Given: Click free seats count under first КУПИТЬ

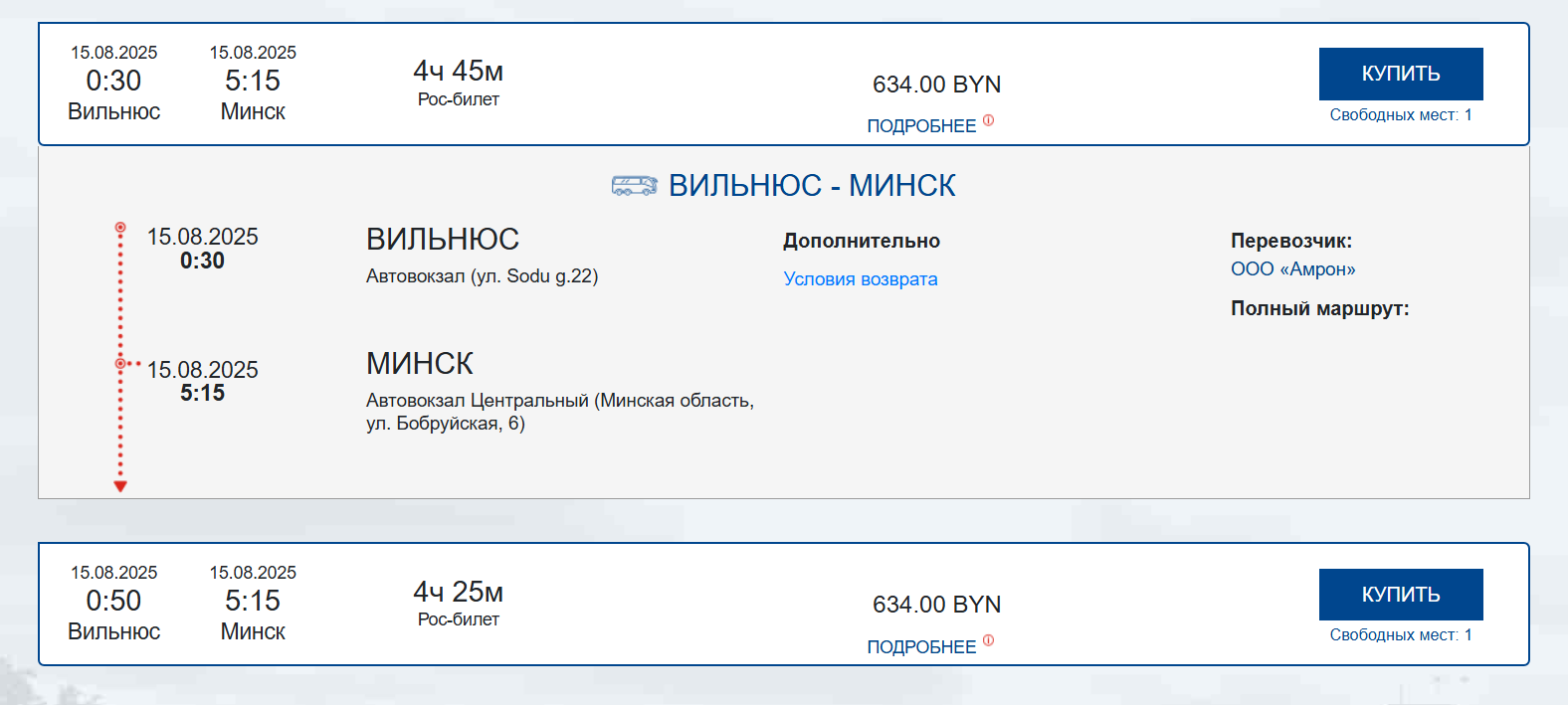Looking at the screenshot, I should click(1400, 115).
